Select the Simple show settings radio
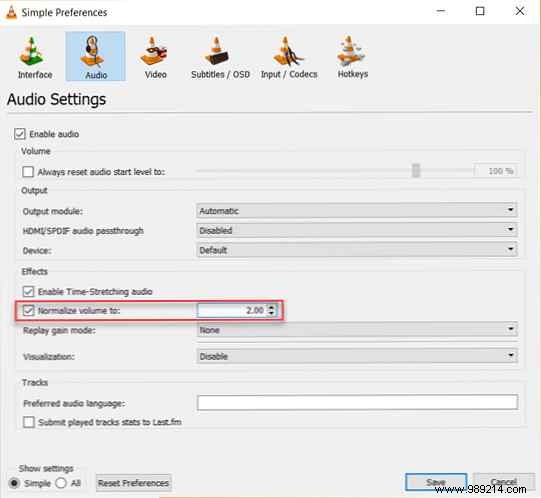The width and height of the screenshot is (541, 498). coord(14,483)
